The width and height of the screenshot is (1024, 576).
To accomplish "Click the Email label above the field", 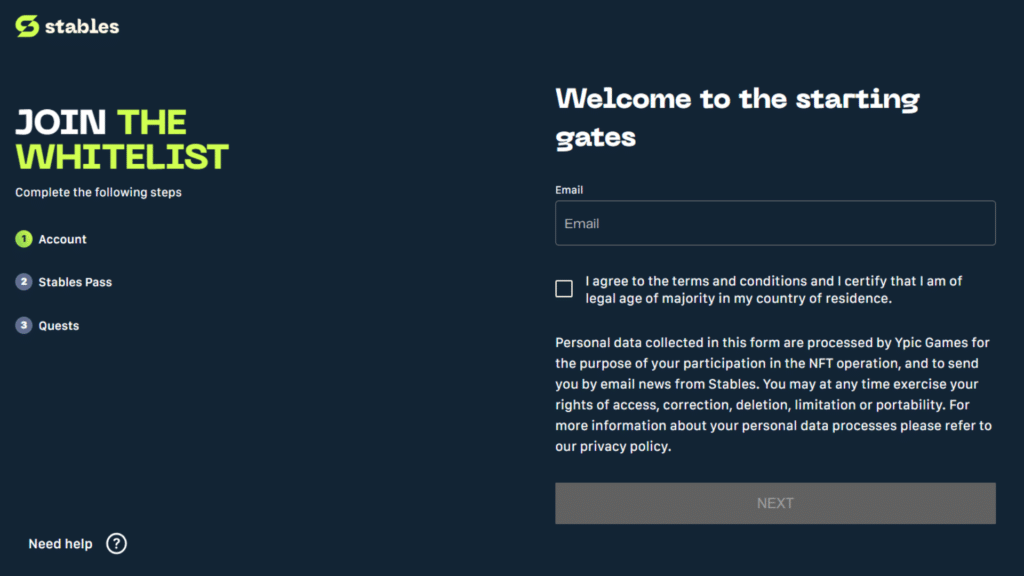I will (x=569, y=190).
